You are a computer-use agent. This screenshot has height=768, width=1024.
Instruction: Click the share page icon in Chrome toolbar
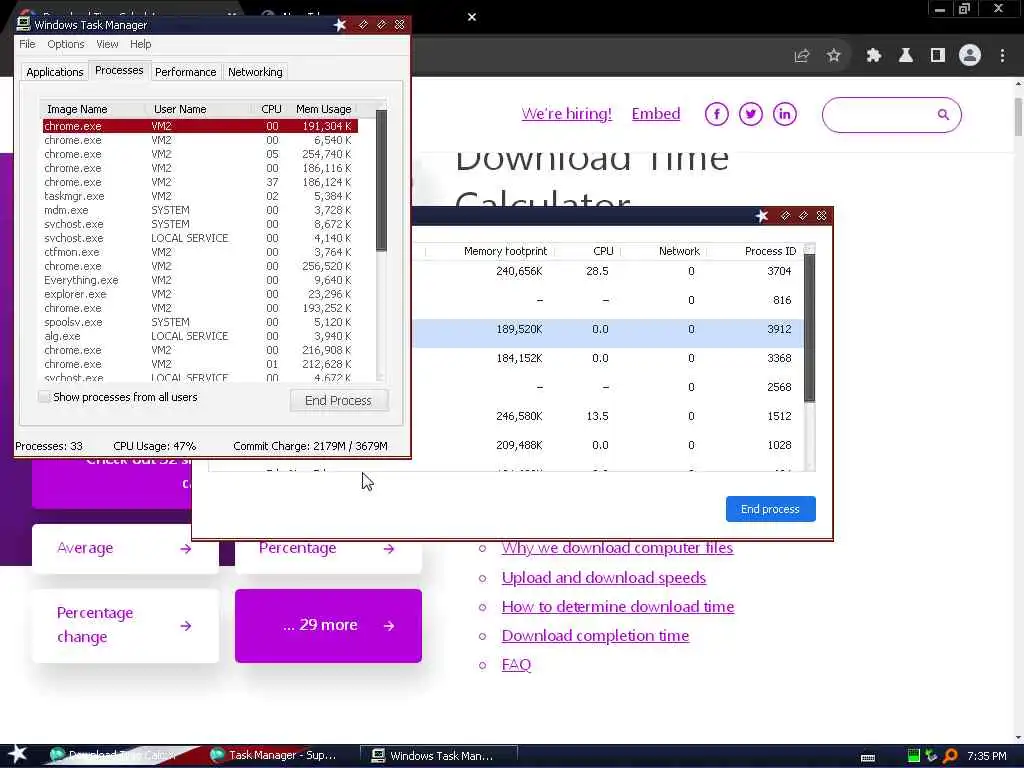coord(802,56)
